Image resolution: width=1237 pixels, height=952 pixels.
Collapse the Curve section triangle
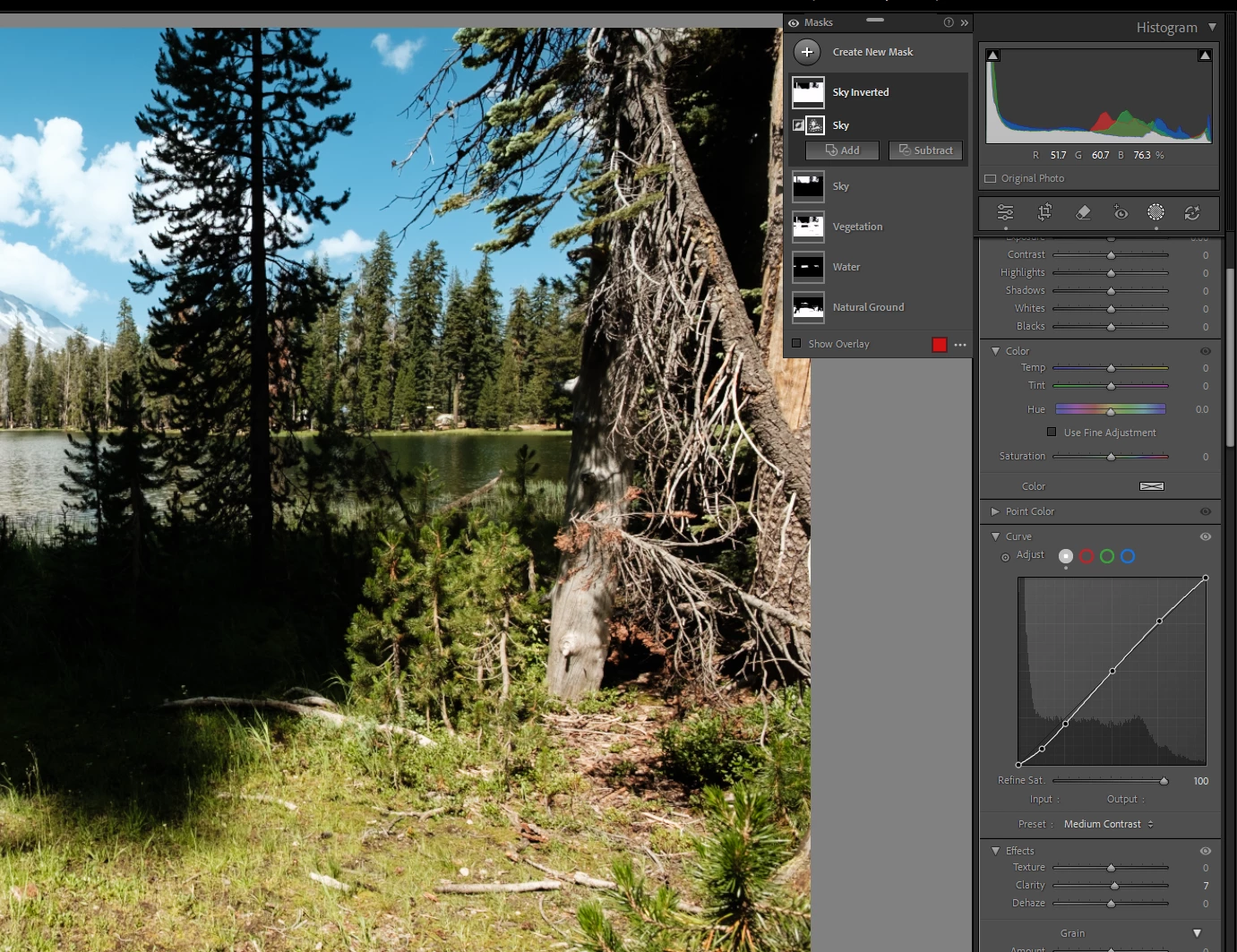pyautogui.click(x=995, y=536)
